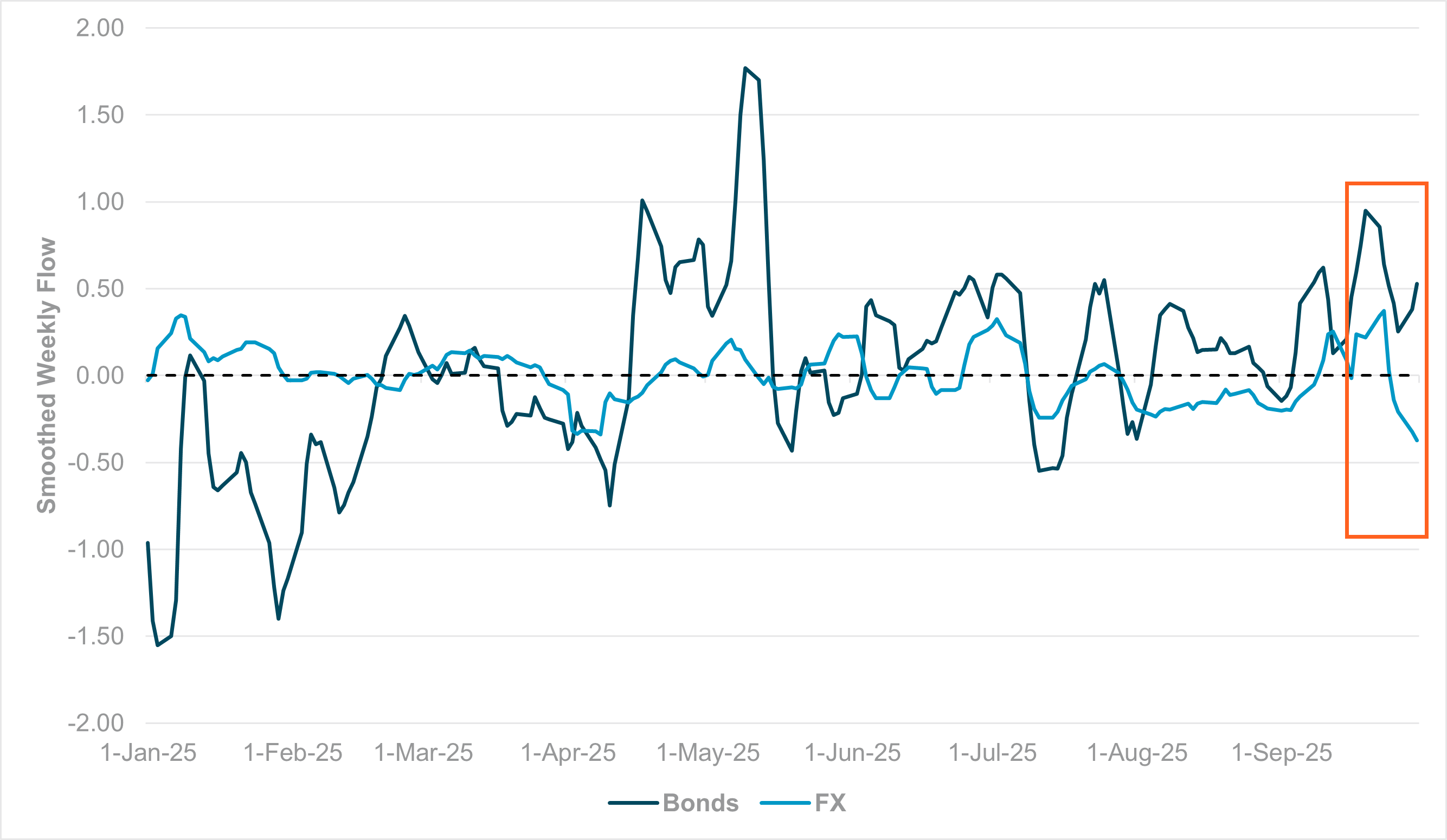
Task: Select the 1-Aug-25 date label
Action: click(1137, 753)
